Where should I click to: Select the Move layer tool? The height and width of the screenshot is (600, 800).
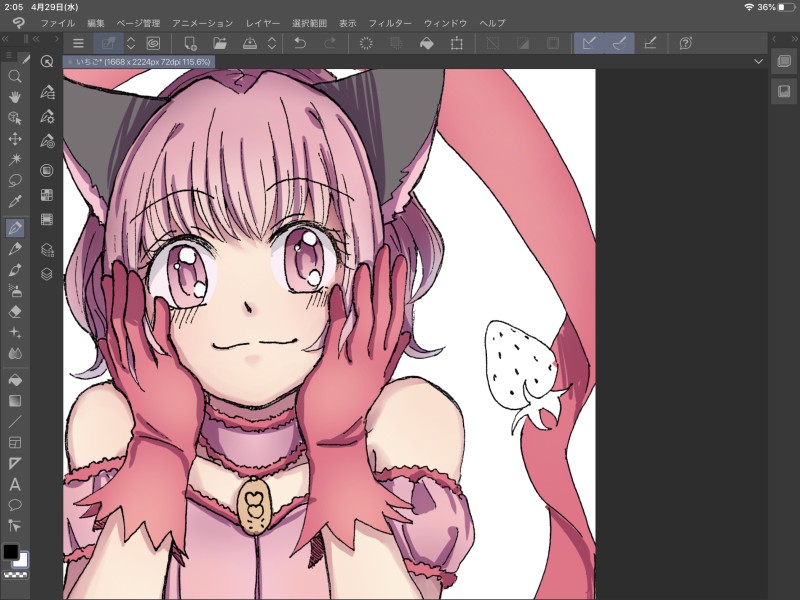15,139
